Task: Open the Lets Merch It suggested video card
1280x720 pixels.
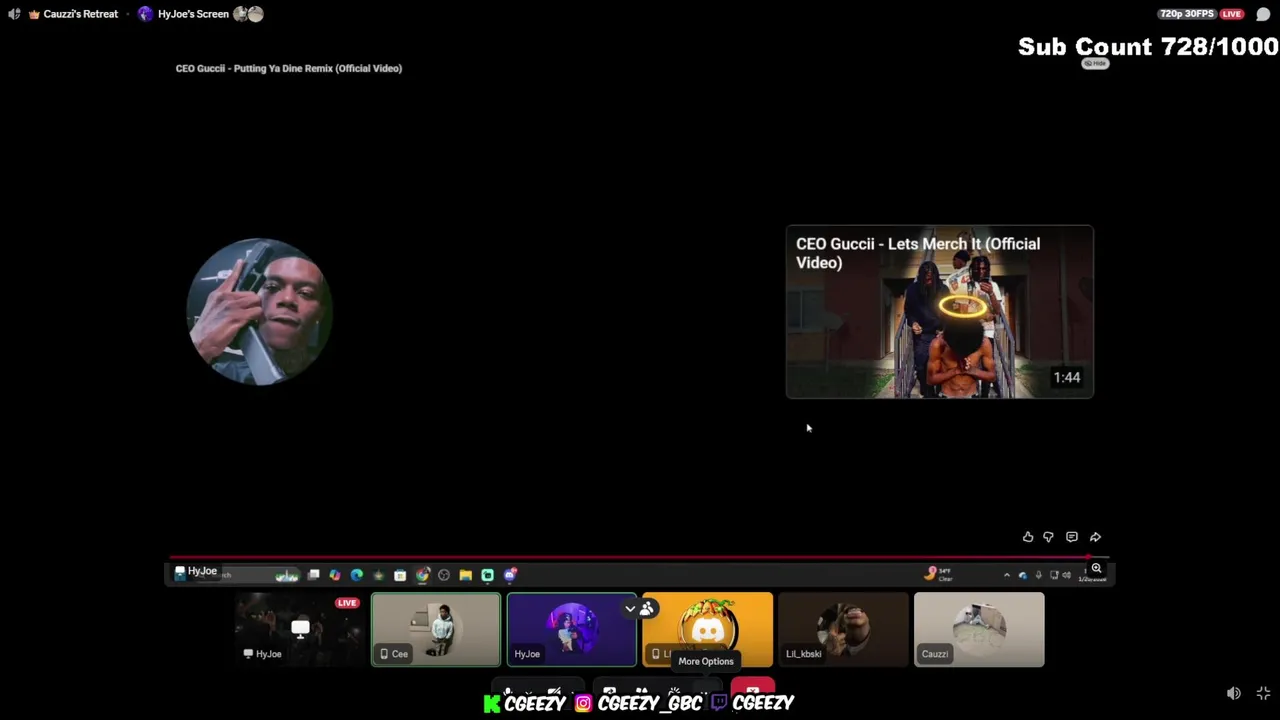Action: point(939,312)
